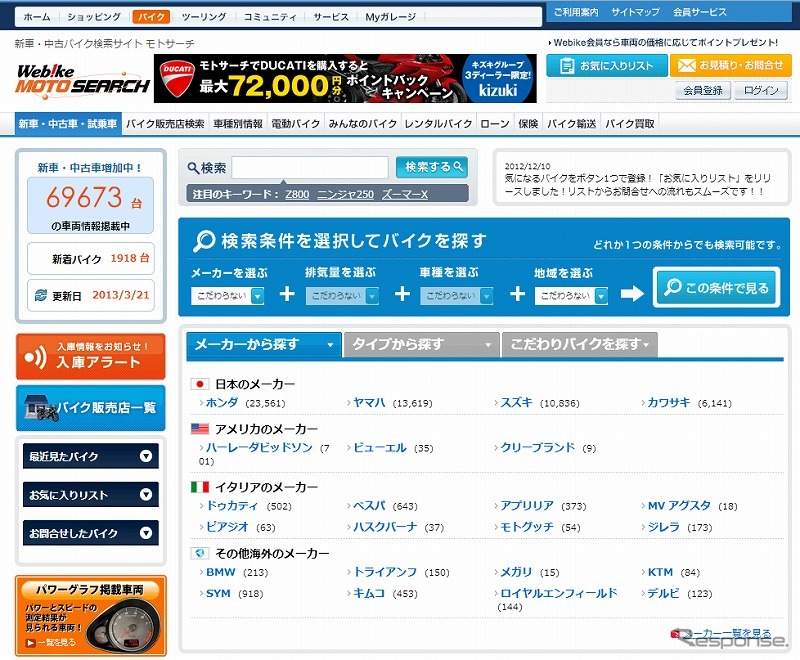This screenshot has width=800, height=660.
Task: Click the Webike Moto Search logo
Action: [x=83, y=81]
